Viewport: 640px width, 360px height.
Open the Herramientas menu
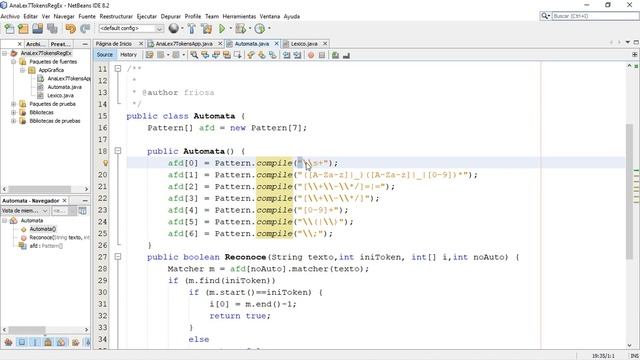239,16
